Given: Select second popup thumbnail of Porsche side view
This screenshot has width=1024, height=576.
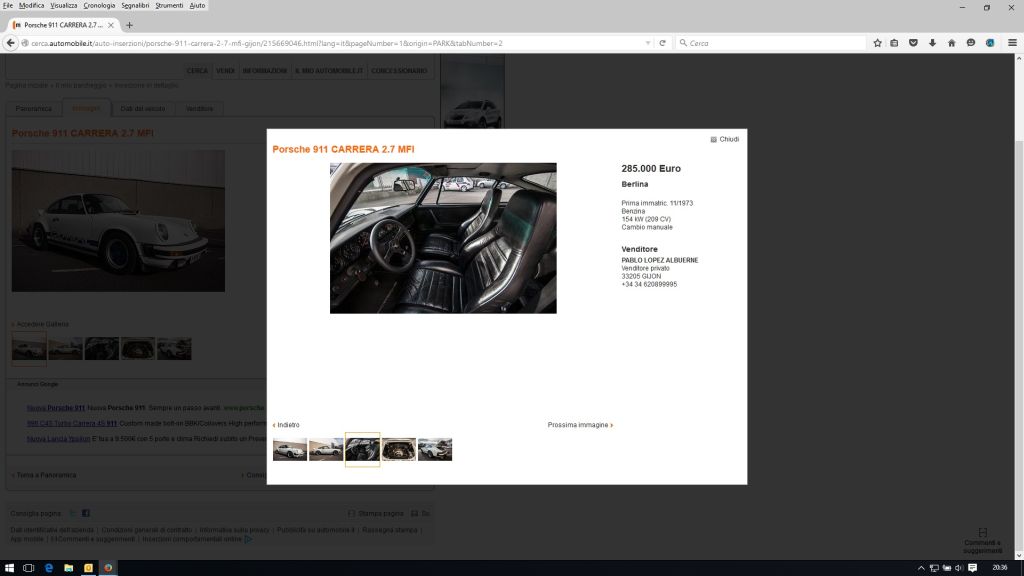Looking at the screenshot, I should [x=326, y=449].
